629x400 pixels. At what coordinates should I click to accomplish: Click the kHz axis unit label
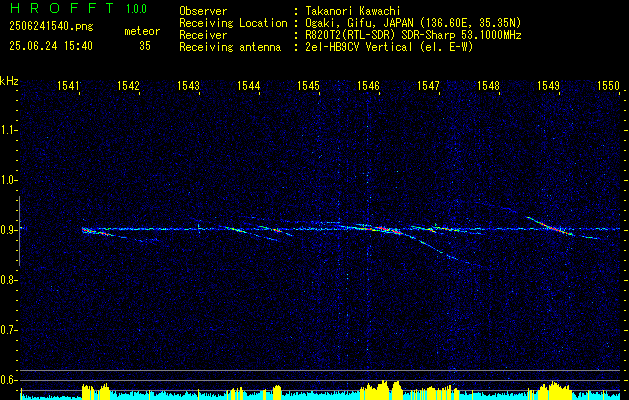[x=9, y=81]
